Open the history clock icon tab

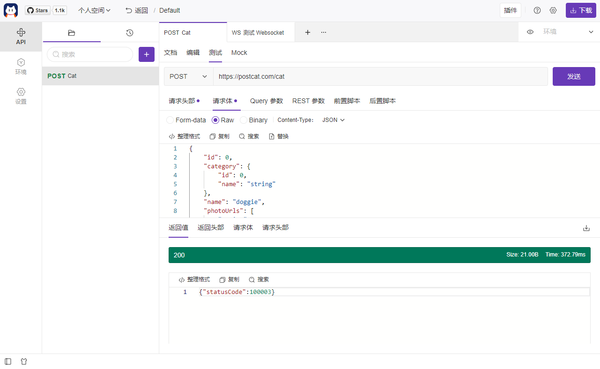[129, 33]
